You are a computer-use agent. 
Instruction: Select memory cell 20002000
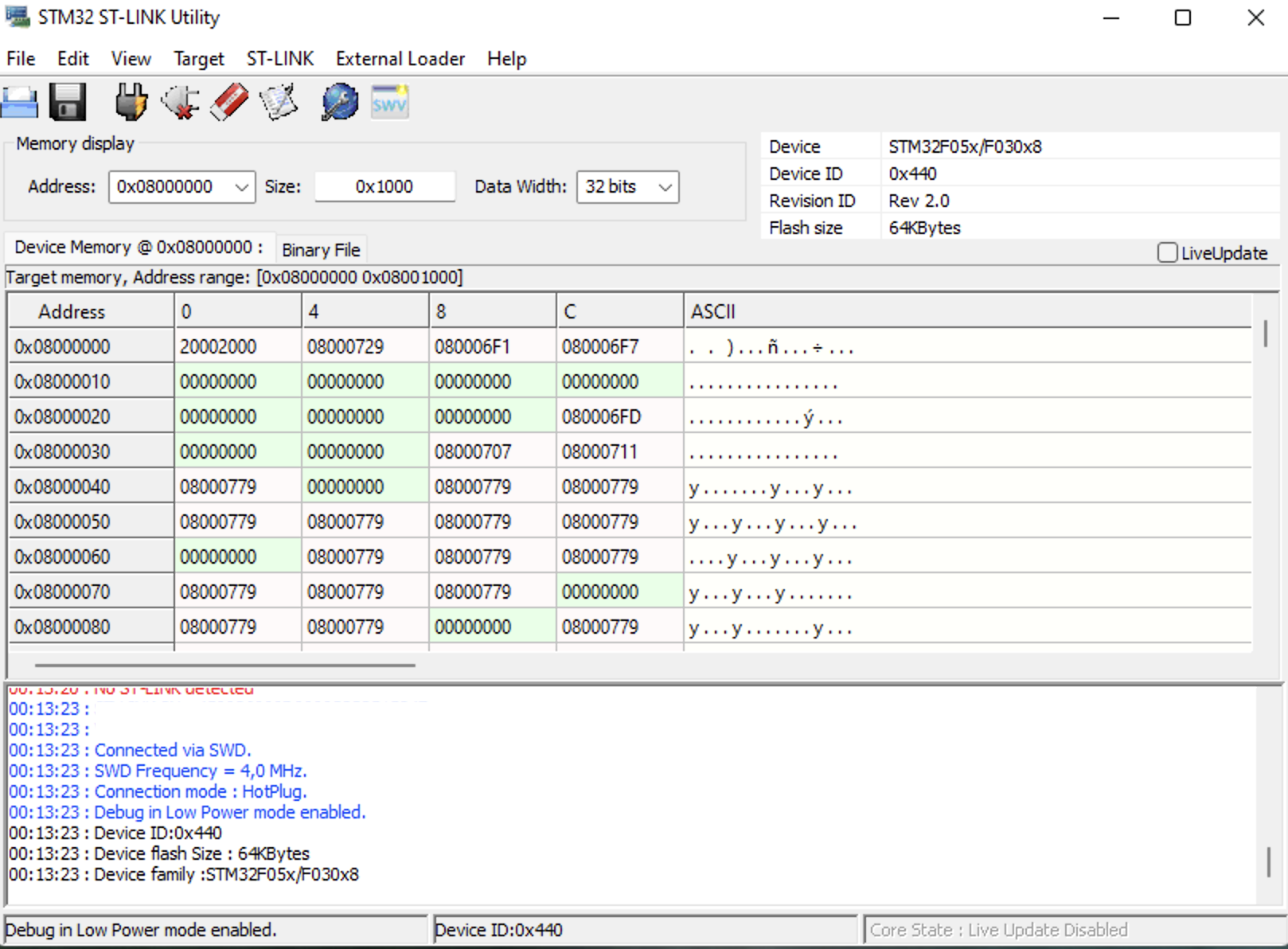pyautogui.click(x=238, y=346)
